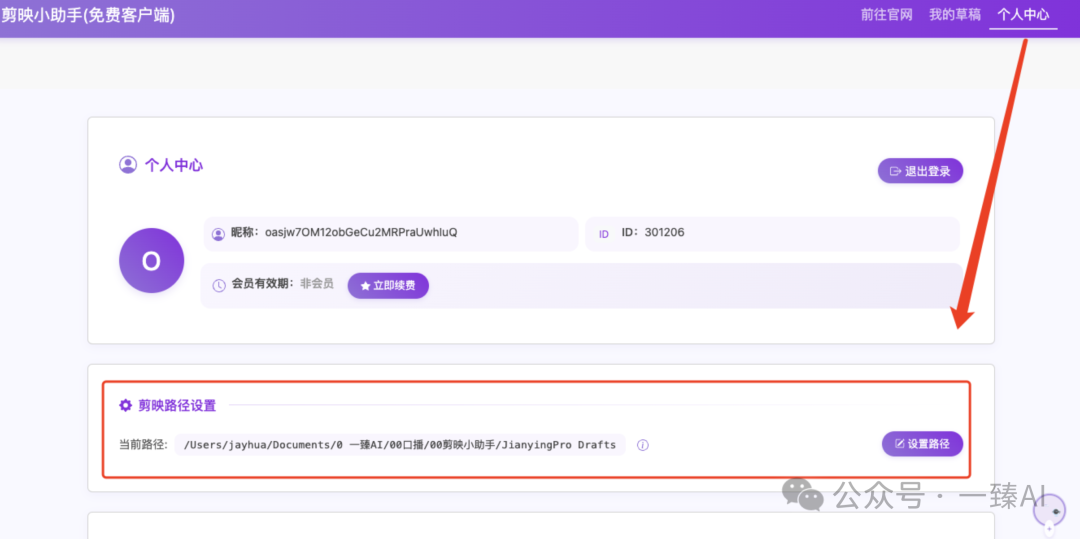Screen dimensions: 1080x539
Task: Click the info icon beside the current path
Action: pos(643,445)
